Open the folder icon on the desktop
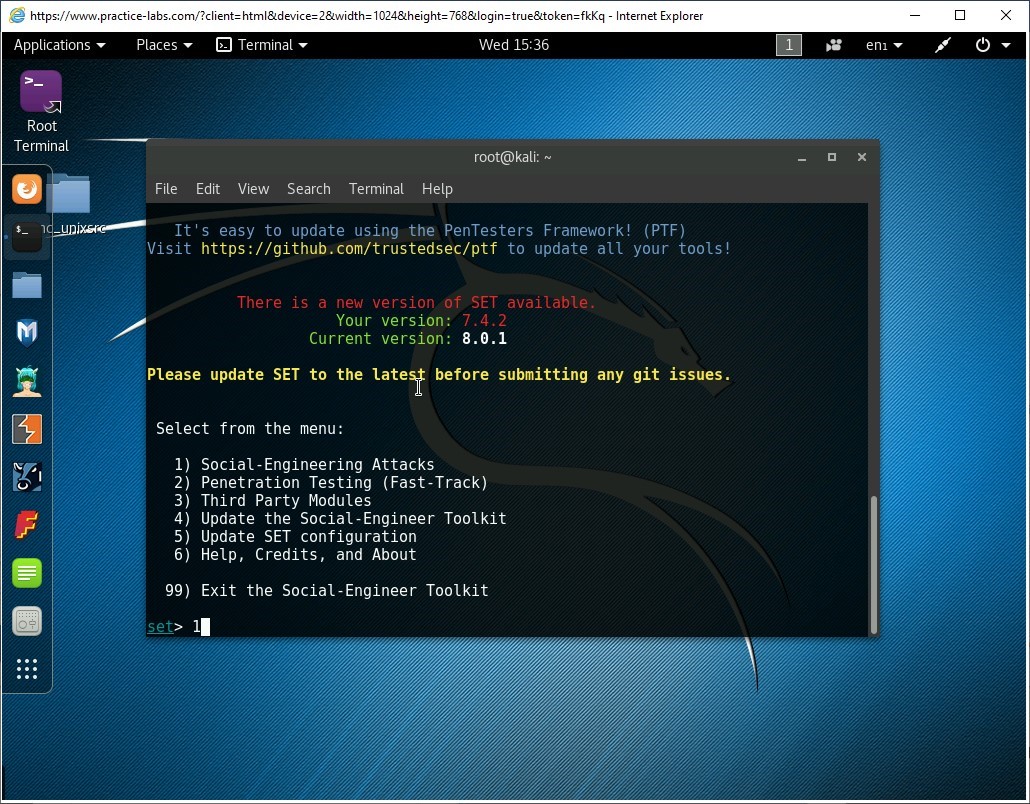This screenshot has height=804, width=1030. point(68,194)
